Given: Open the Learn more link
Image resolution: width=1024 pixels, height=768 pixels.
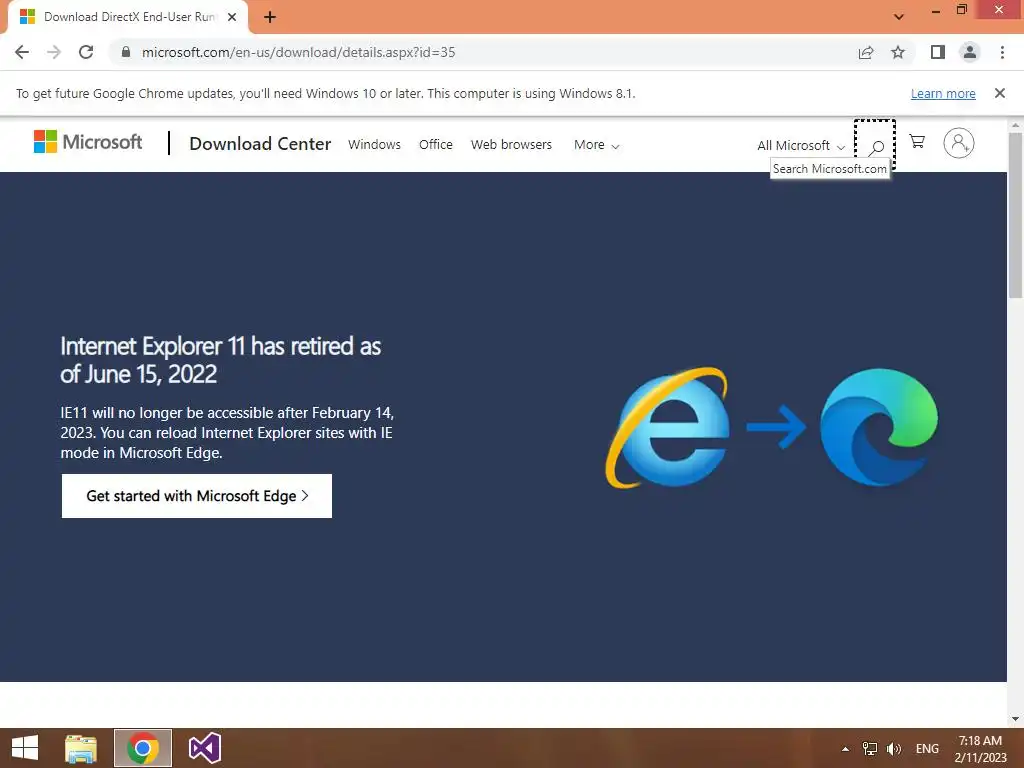Looking at the screenshot, I should [x=943, y=93].
